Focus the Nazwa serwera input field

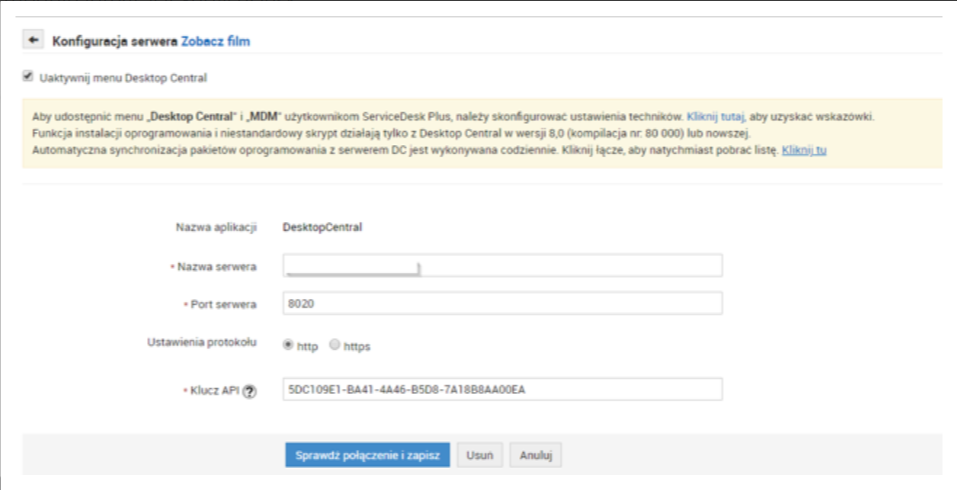500,266
